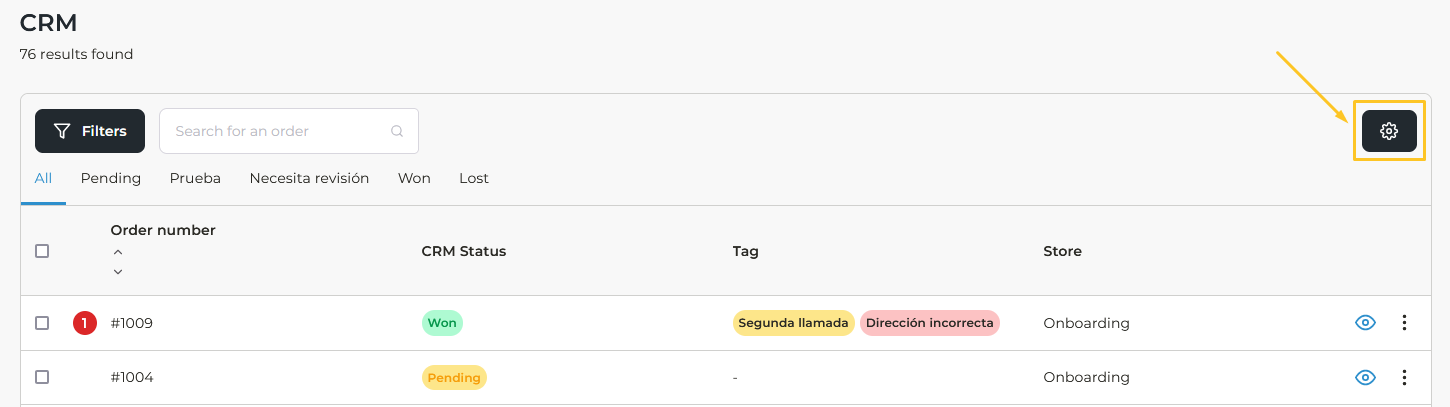Sort Order number ascending with up chevron

pos(118,253)
